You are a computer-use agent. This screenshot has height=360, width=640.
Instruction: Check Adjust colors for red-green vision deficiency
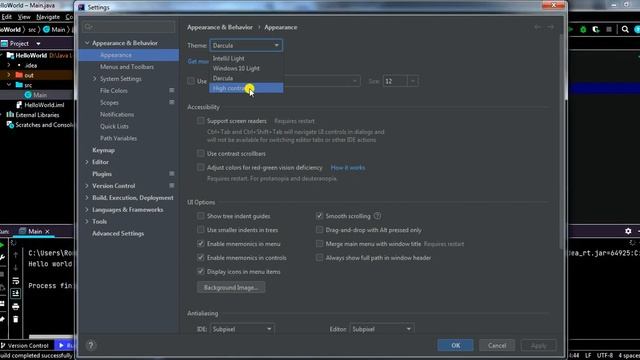click(x=200, y=167)
